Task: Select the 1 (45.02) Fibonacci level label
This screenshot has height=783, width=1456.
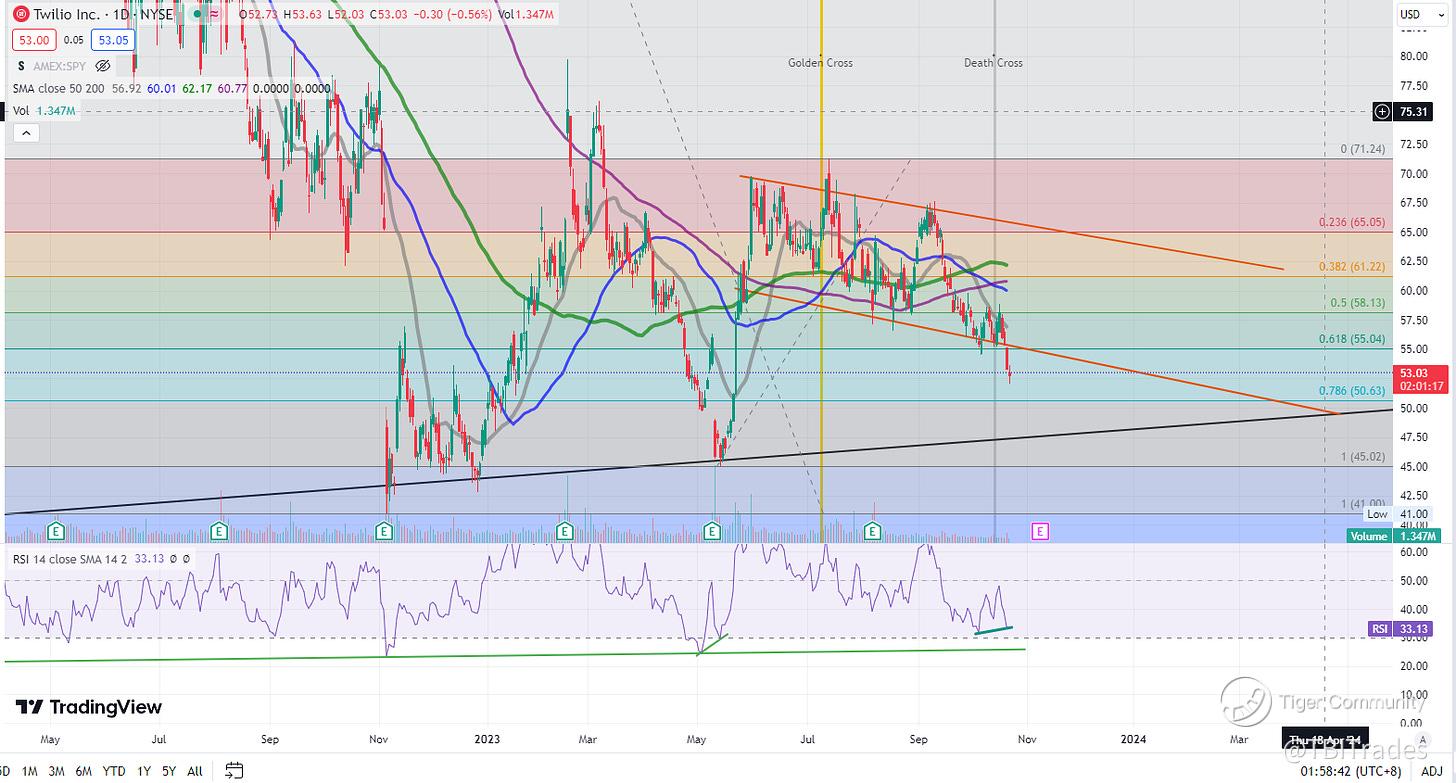Action: pyautogui.click(x=1365, y=457)
